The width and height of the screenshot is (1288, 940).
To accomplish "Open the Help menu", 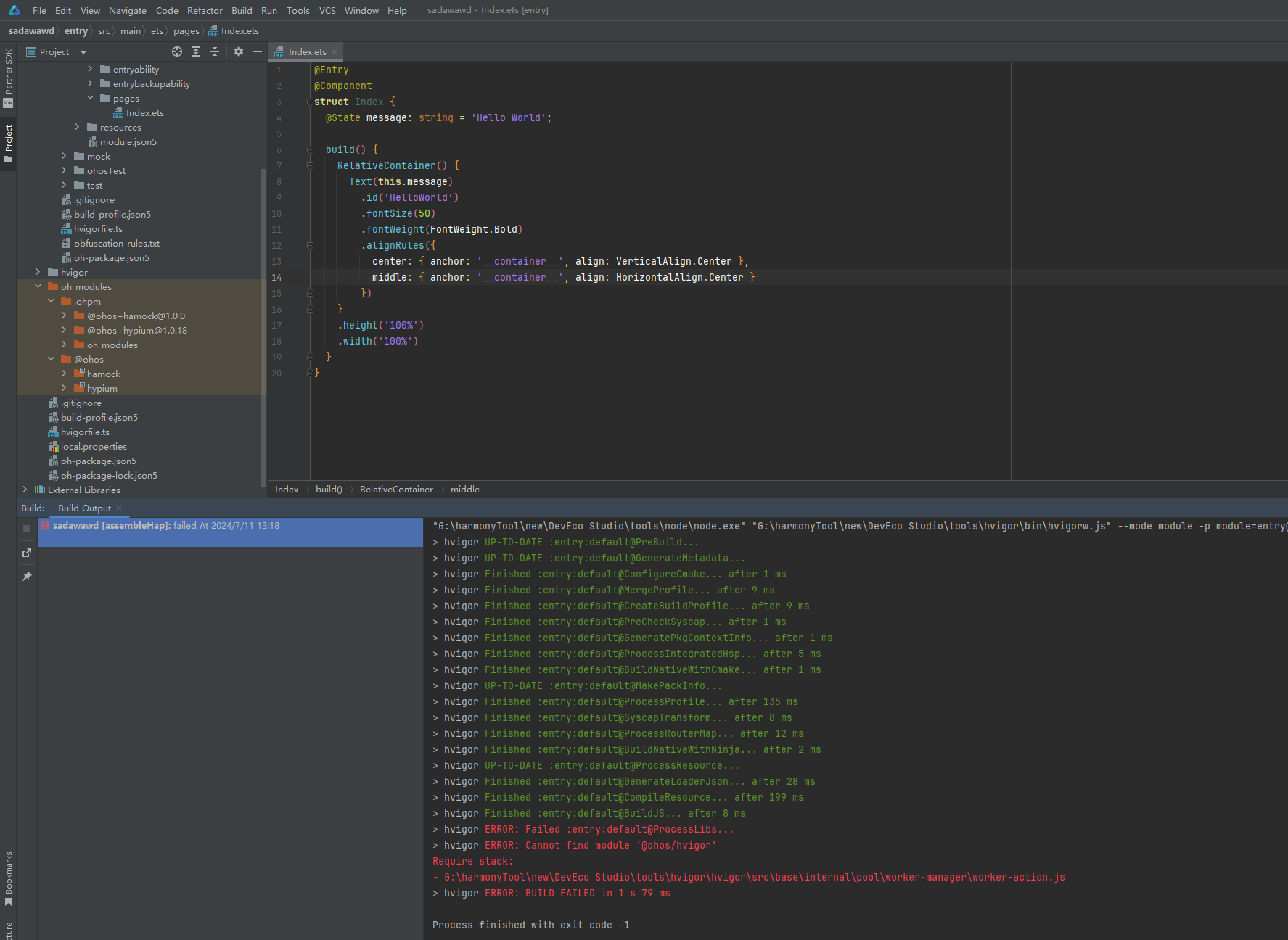I will [x=397, y=10].
